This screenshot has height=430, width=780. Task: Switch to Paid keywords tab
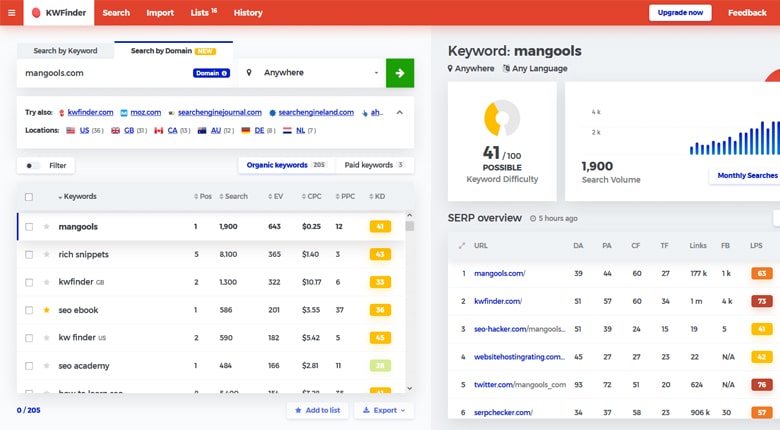point(374,165)
